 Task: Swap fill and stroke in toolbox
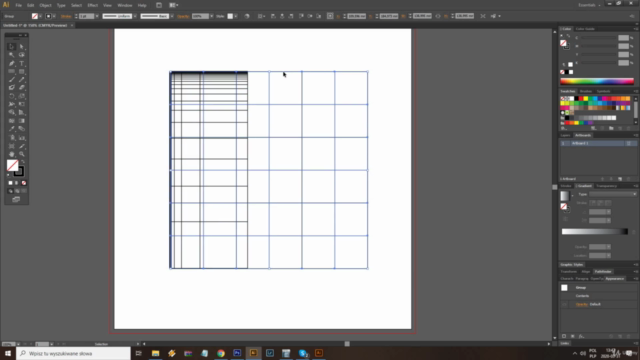(x=23, y=162)
